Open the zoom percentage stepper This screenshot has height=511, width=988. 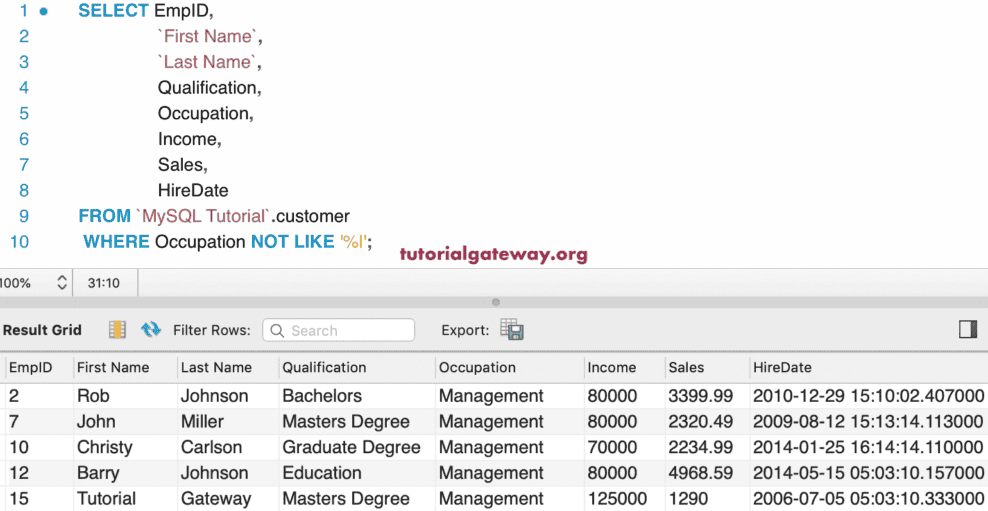[61, 283]
